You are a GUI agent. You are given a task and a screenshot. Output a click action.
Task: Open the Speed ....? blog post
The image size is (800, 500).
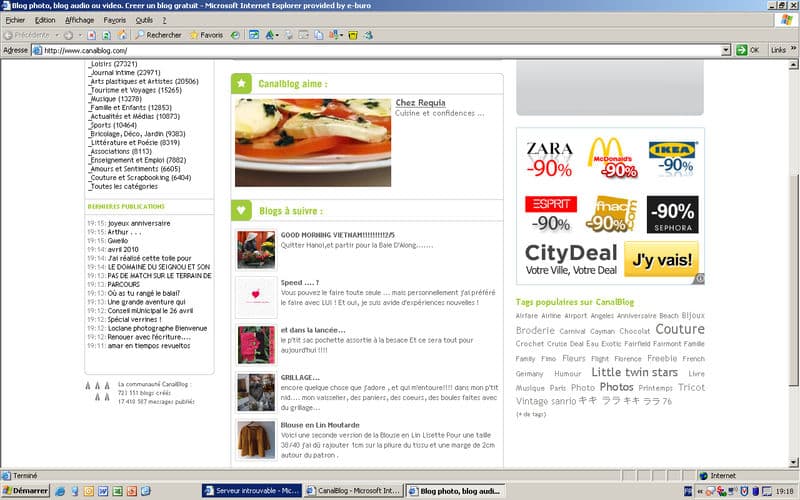(299, 282)
